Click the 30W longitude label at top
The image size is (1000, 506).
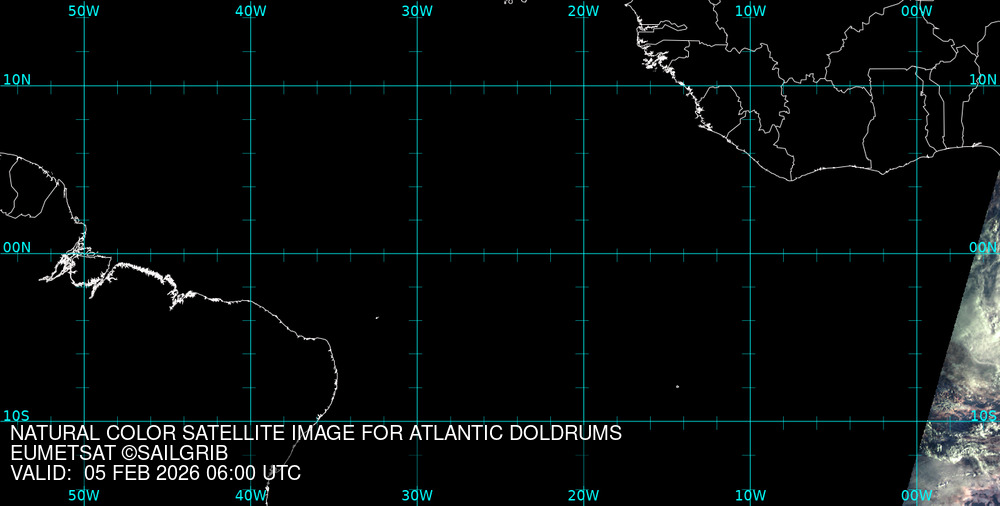tap(417, 10)
